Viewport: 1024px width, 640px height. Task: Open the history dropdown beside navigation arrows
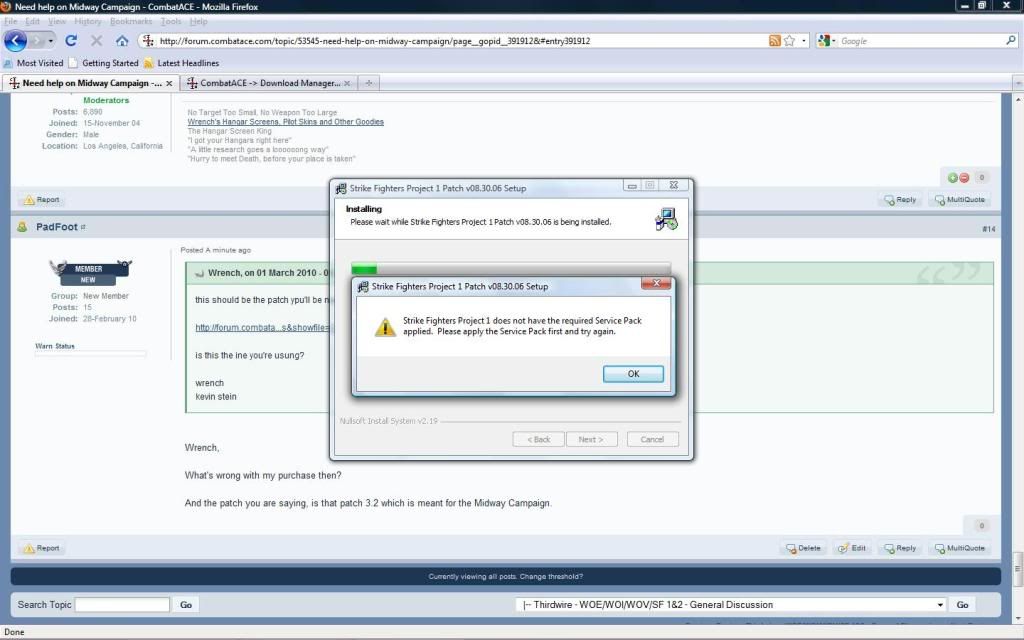point(50,40)
